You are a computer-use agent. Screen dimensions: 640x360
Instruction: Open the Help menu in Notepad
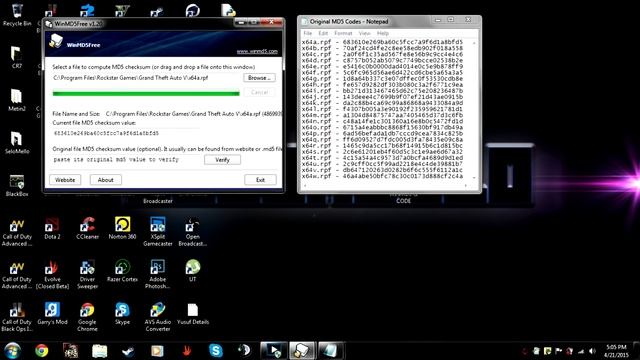(382, 33)
